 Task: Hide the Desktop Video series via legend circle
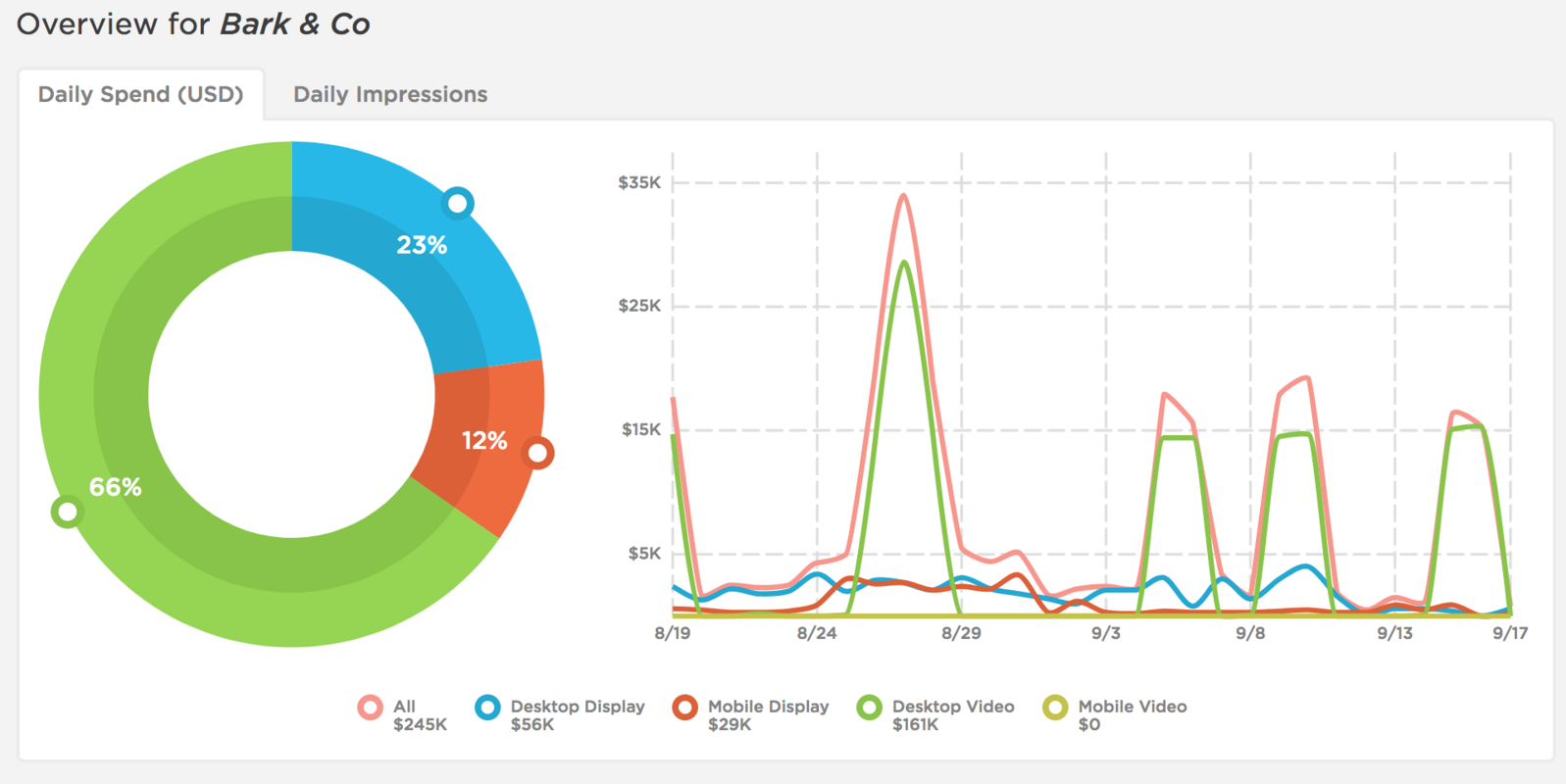coord(869,708)
